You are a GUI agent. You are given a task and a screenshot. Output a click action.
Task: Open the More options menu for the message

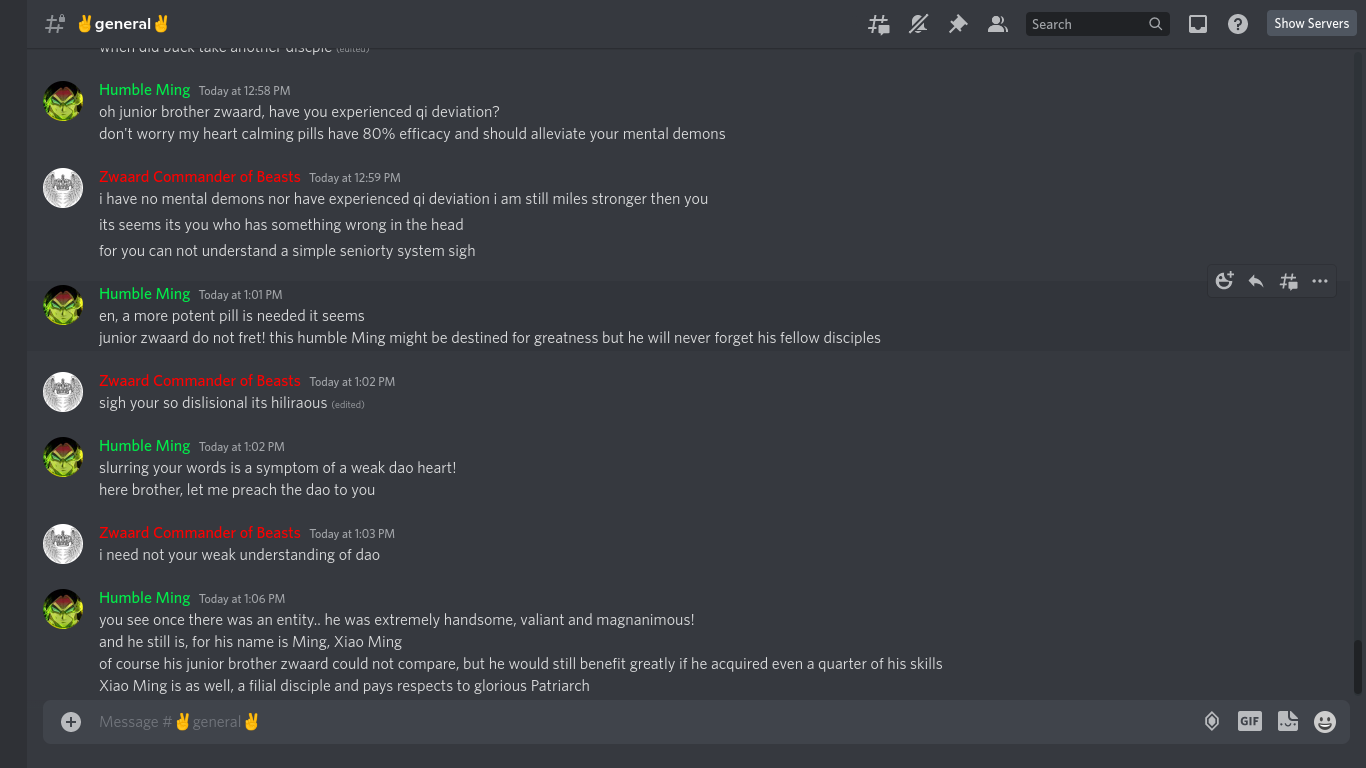1320,281
